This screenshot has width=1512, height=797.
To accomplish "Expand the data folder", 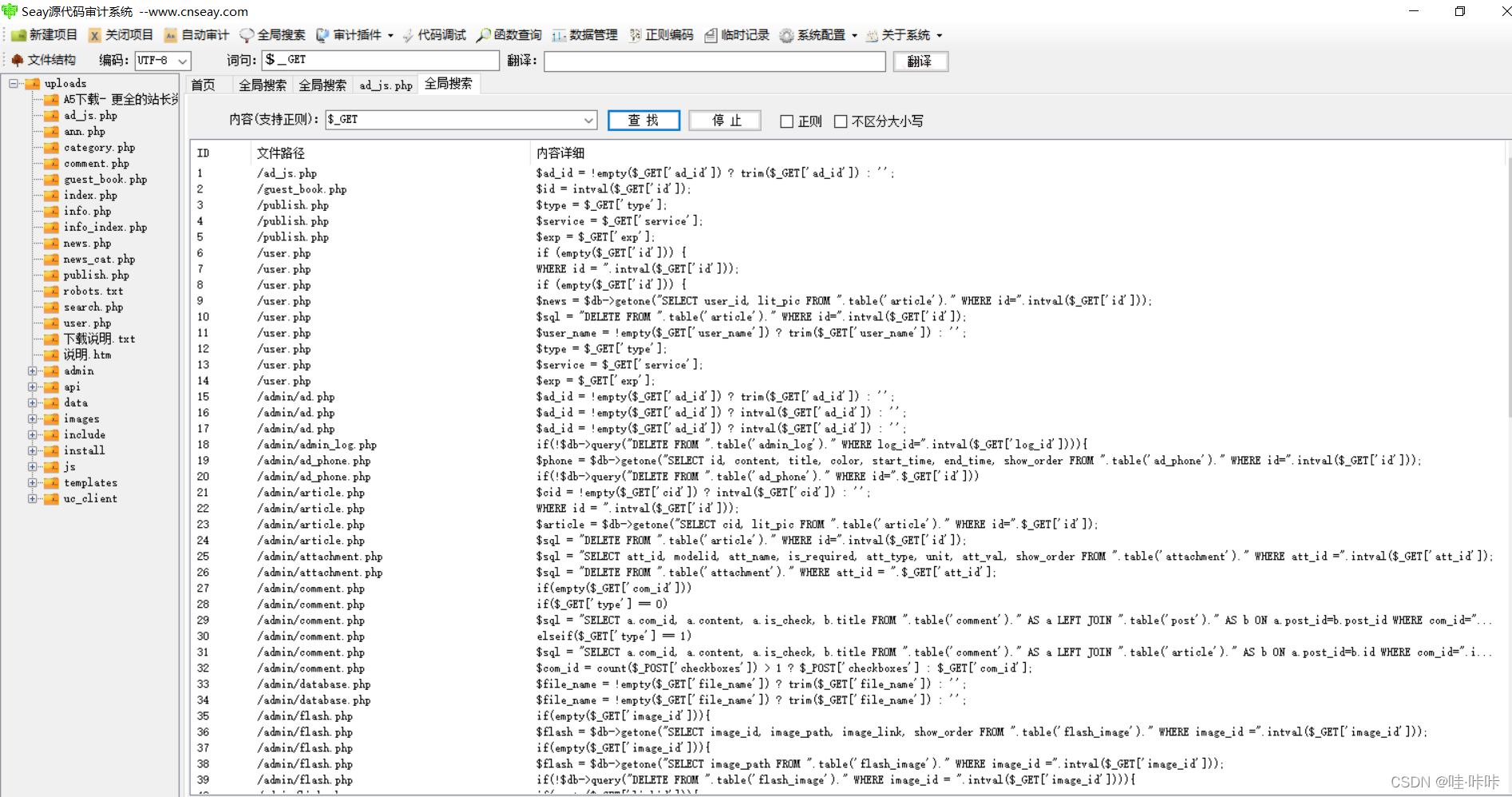I will [33, 403].
